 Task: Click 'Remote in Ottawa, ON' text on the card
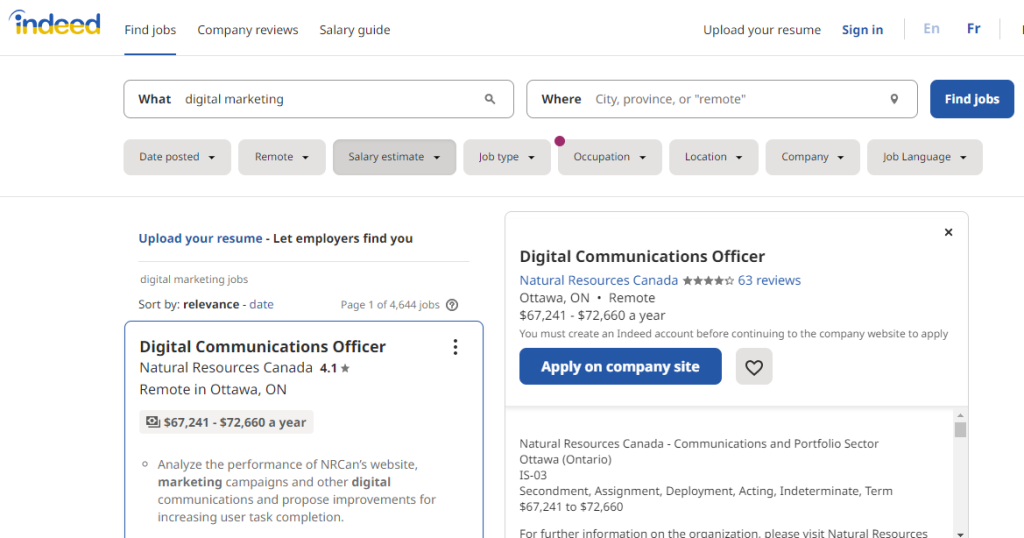(x=213, y=390)
